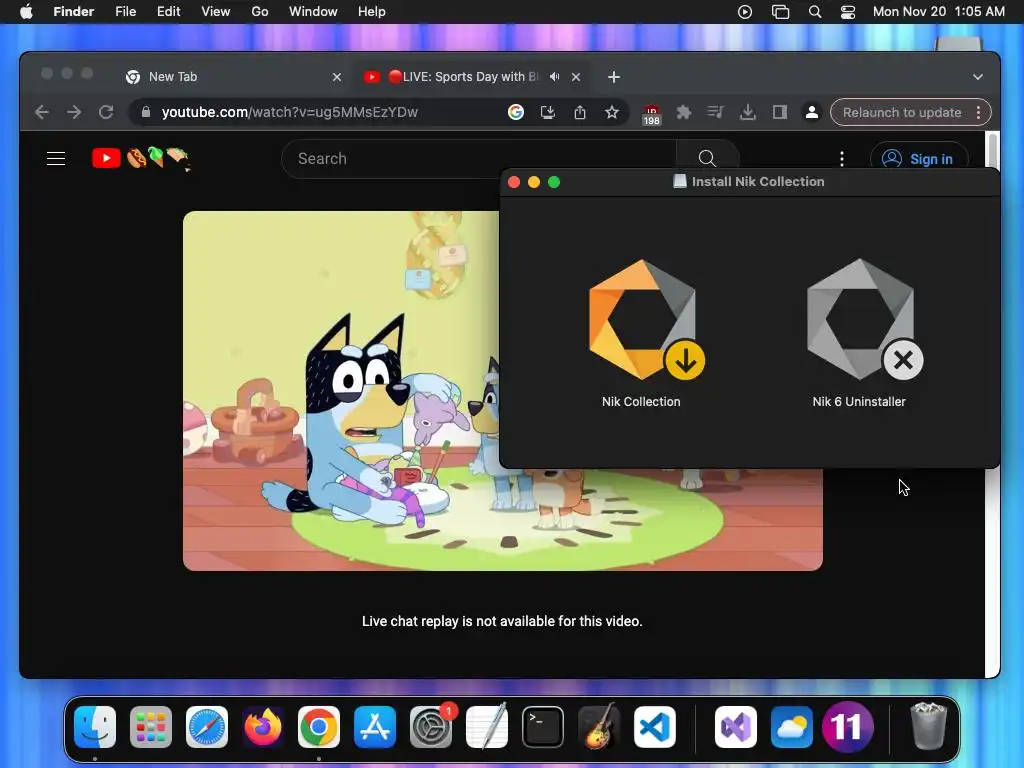Expand the tab search chevron

978,77
